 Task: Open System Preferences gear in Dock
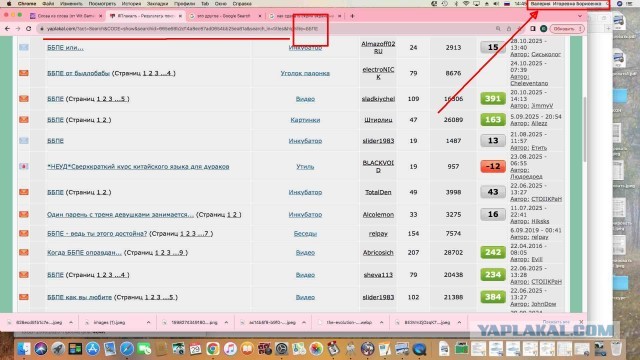pos(282,349)
